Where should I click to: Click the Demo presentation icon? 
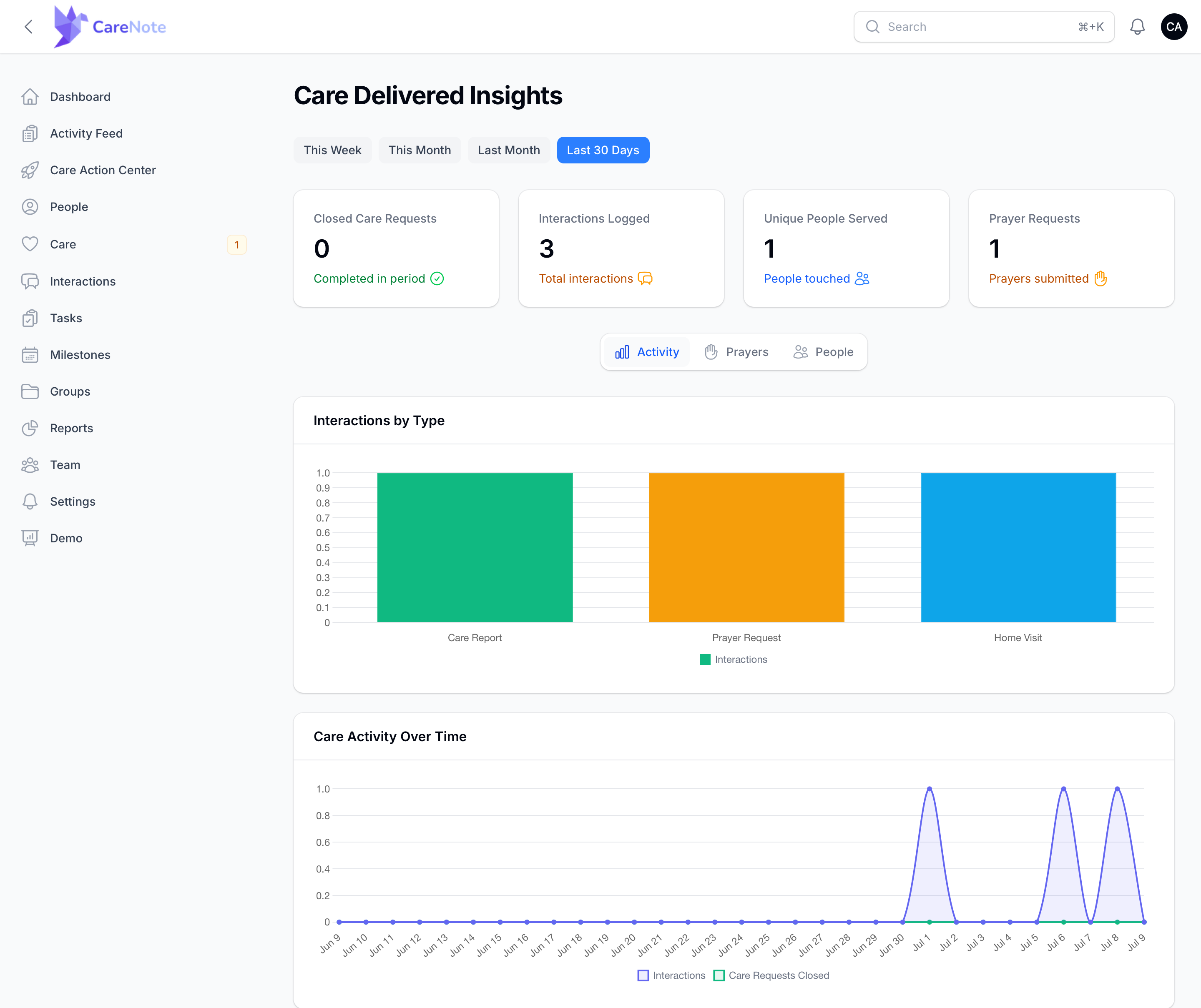click(30, 538)
